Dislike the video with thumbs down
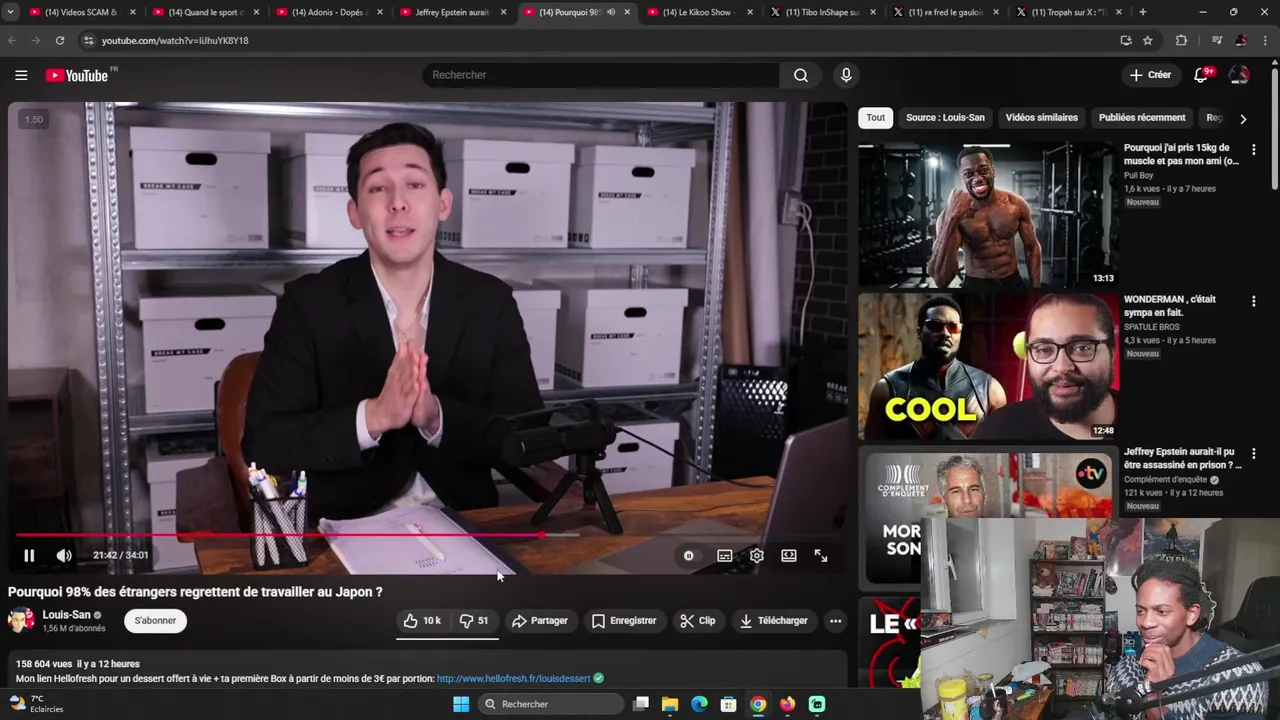This screenshot has width=1280, height=720. pos(474,621)
